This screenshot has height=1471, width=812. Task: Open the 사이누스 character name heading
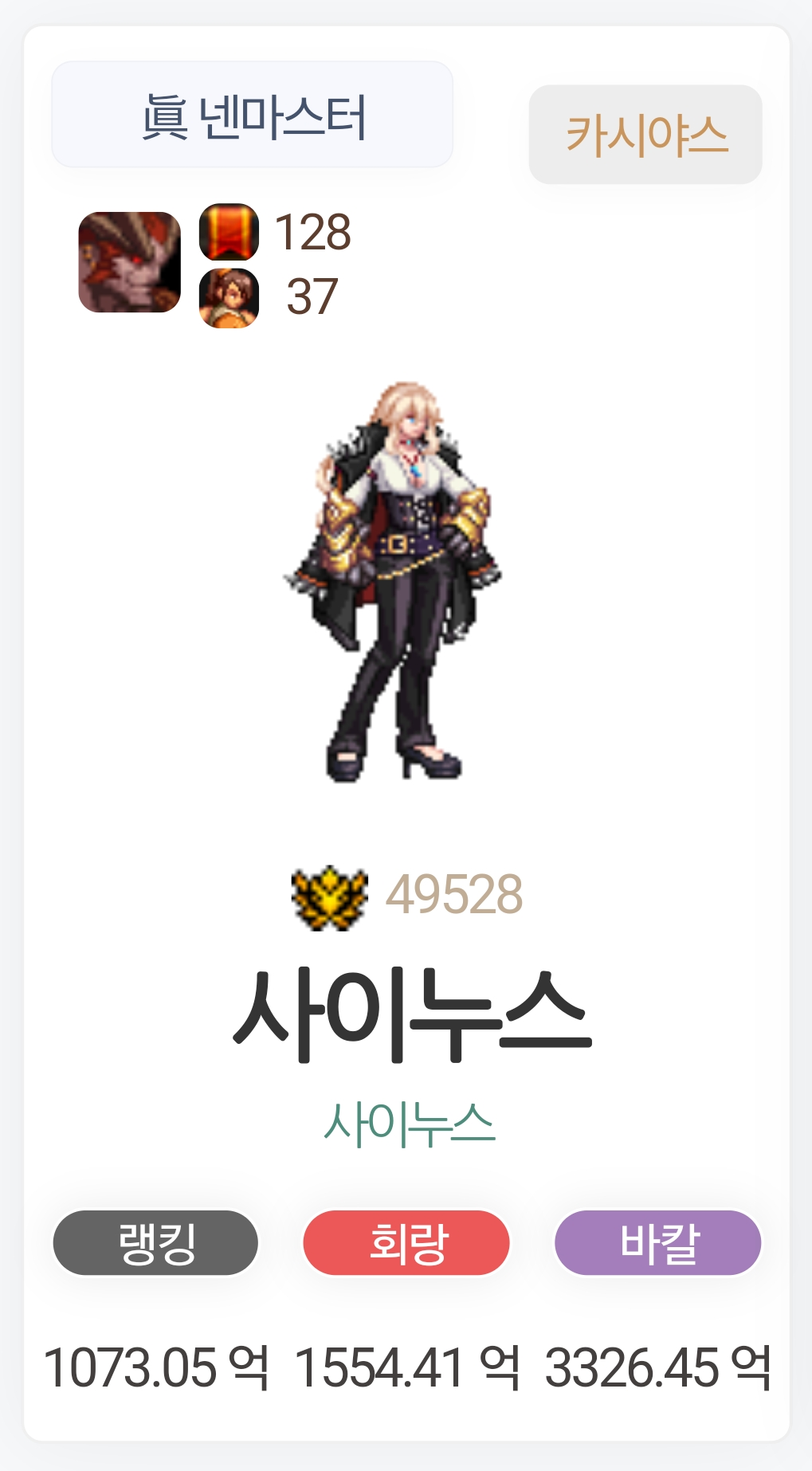411,1014
